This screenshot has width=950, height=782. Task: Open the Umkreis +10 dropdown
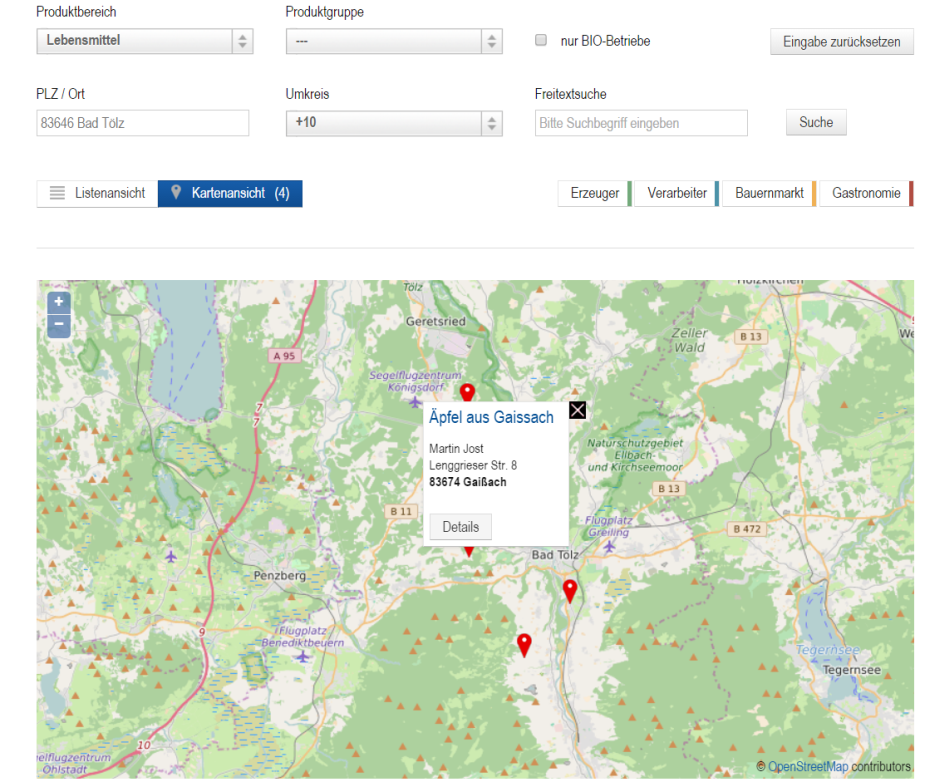pos(393,123)
